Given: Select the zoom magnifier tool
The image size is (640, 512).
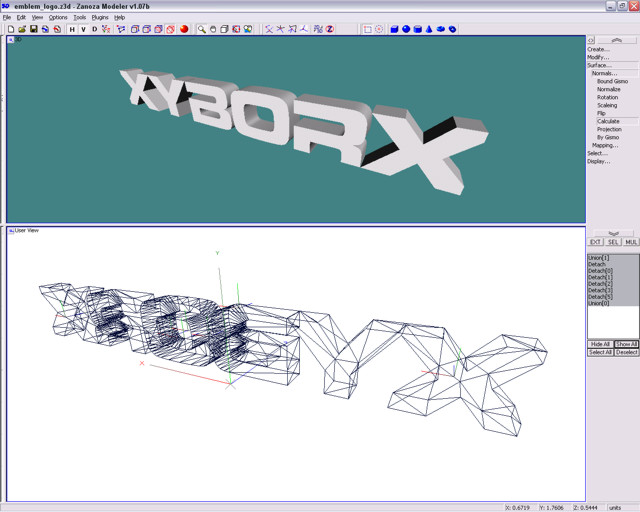Looking at the screenshot, I should pyautogui.click(x=201, y=29).
